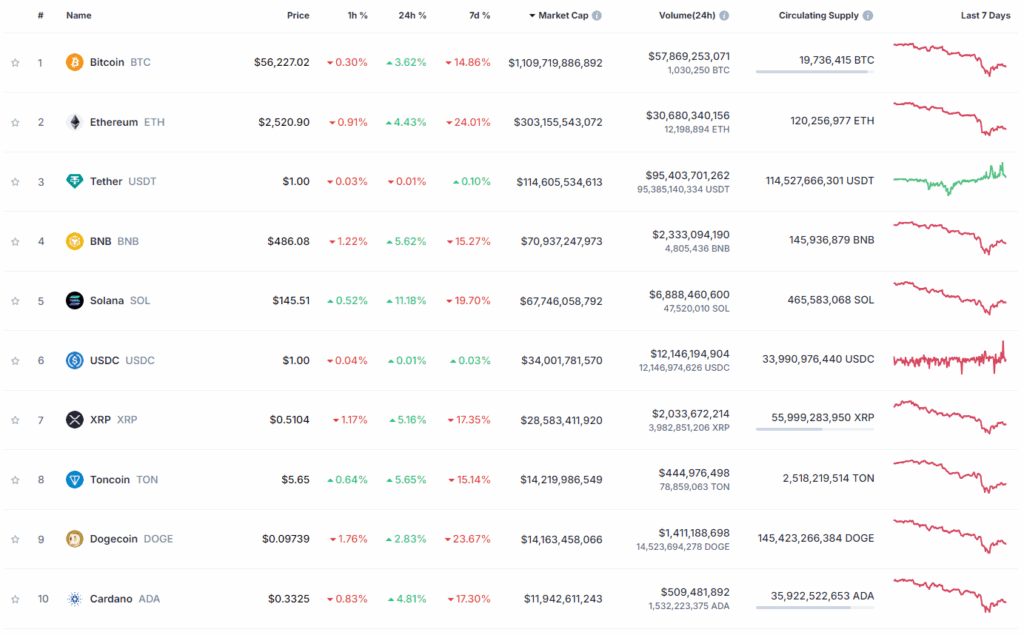
Task: Sort by the # rank column header
Action: (40, 16)
